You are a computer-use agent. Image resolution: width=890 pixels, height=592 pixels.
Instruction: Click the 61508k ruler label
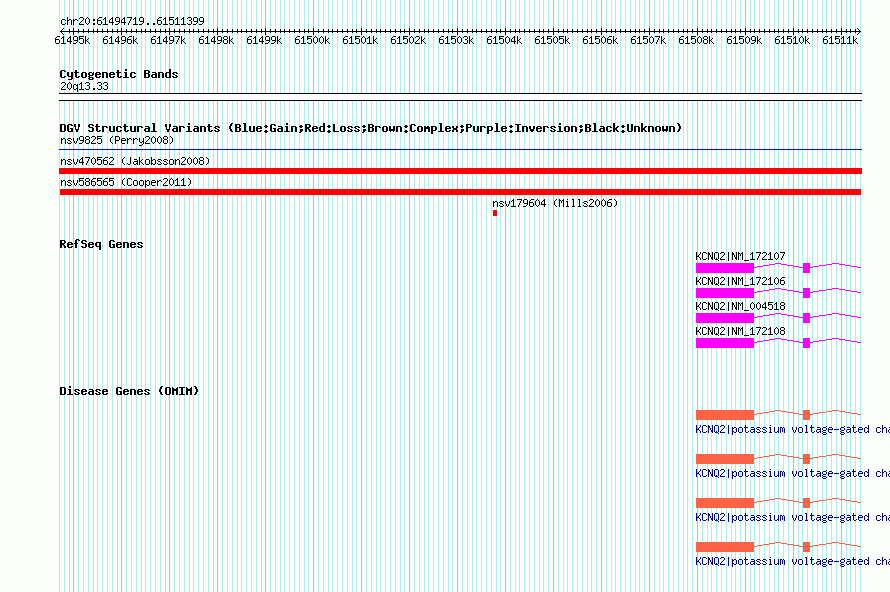coord(696,40)
